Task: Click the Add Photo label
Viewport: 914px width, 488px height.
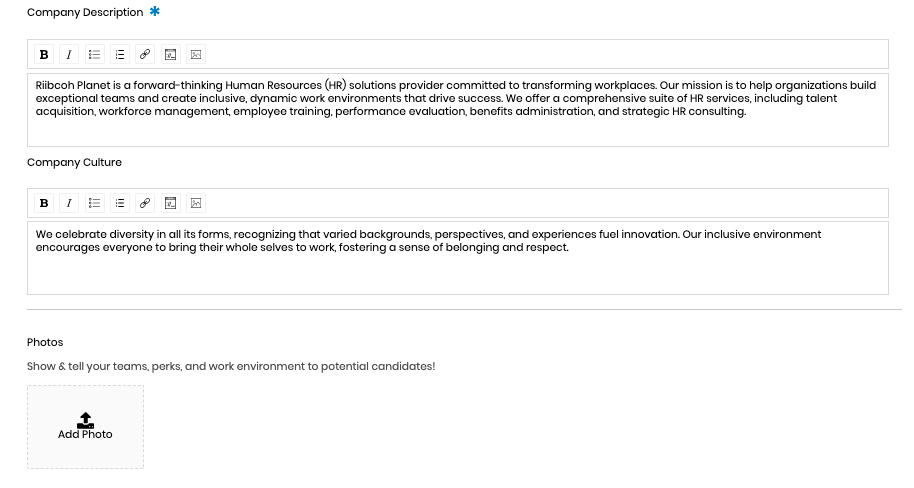Action: tap(85, 434)
